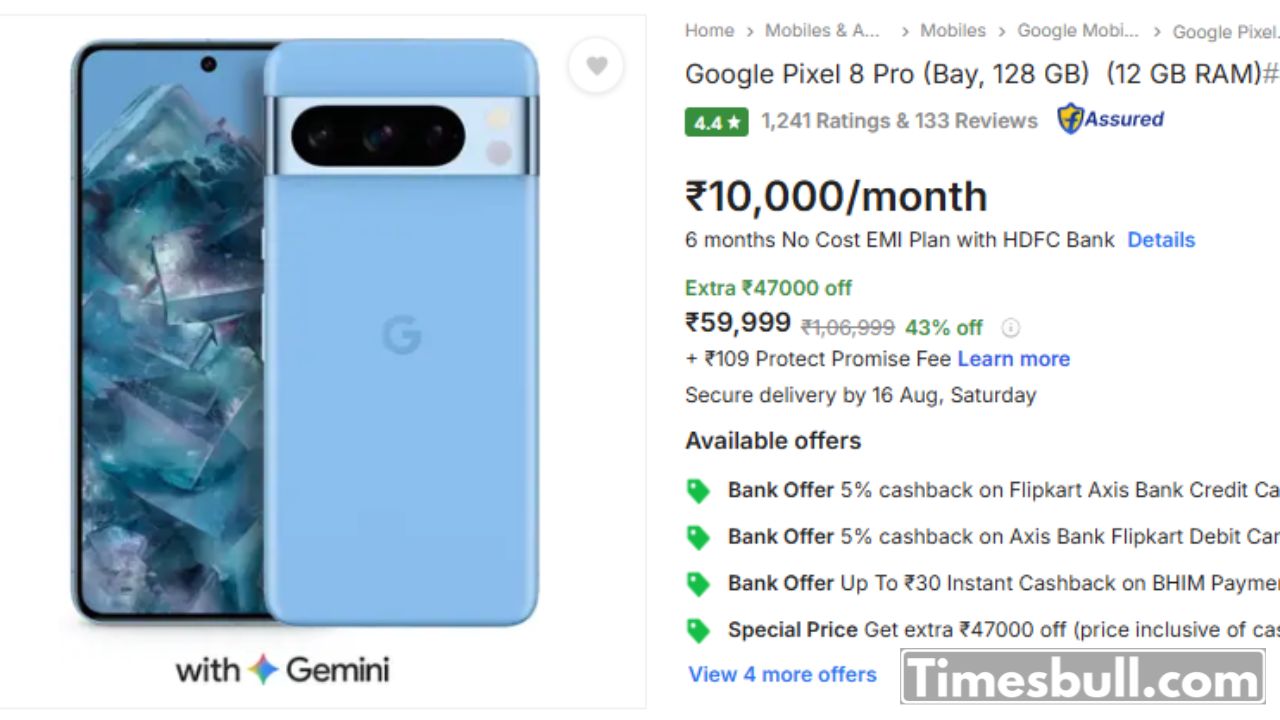Viewport: 1280px width, 720px height.
Task: Click the first Bank Offer green tag icon
Action: tap(698, 491)
